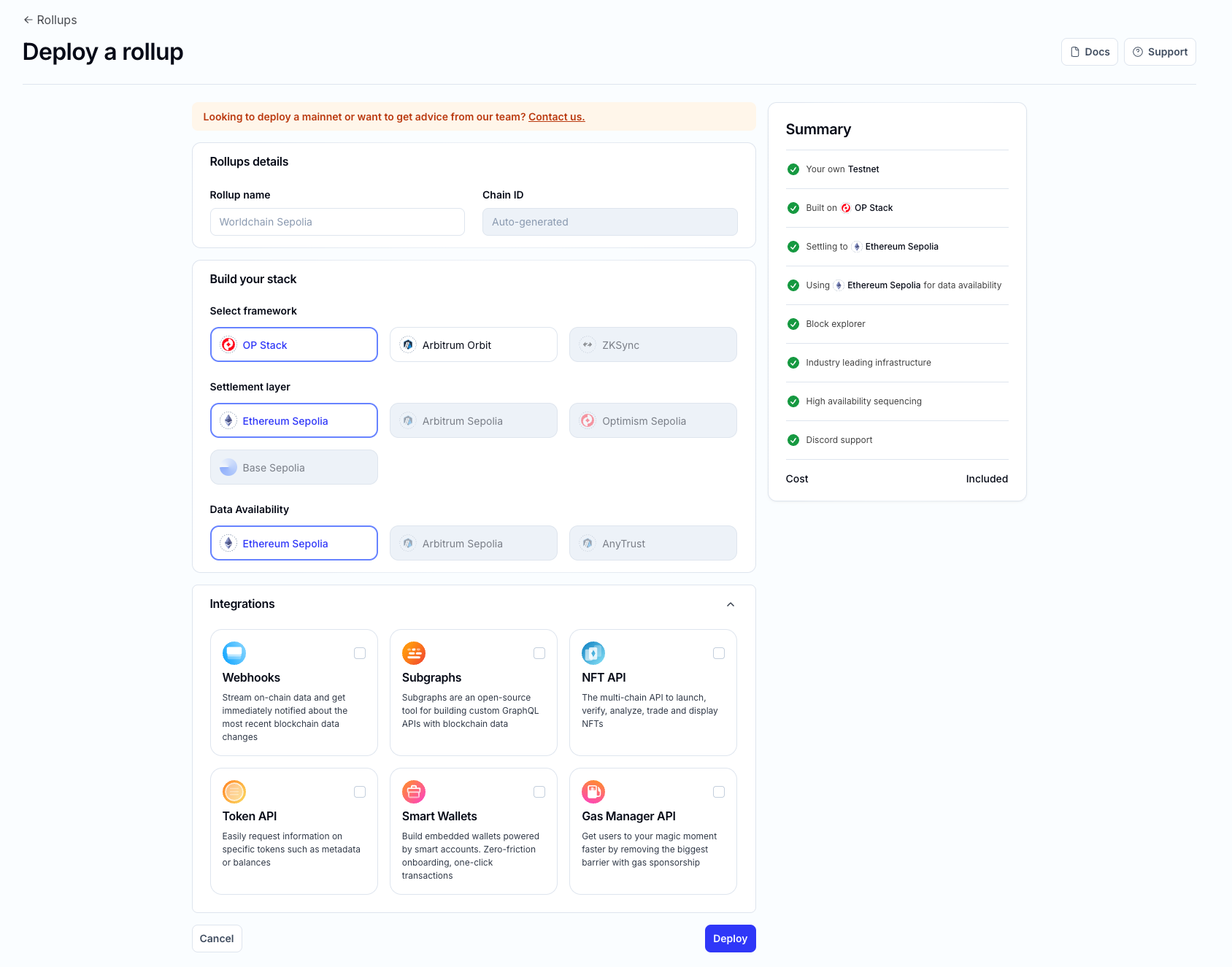Pick Arbitrum Sepolia for Data Availability
This screenshot has width=1232, height=967.
point(473,543)
